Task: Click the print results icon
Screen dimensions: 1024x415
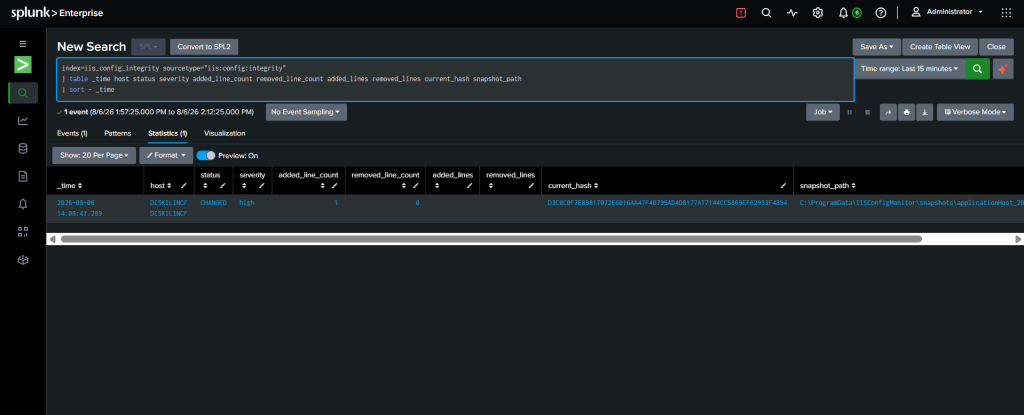Action: click(x=906, y=112)
